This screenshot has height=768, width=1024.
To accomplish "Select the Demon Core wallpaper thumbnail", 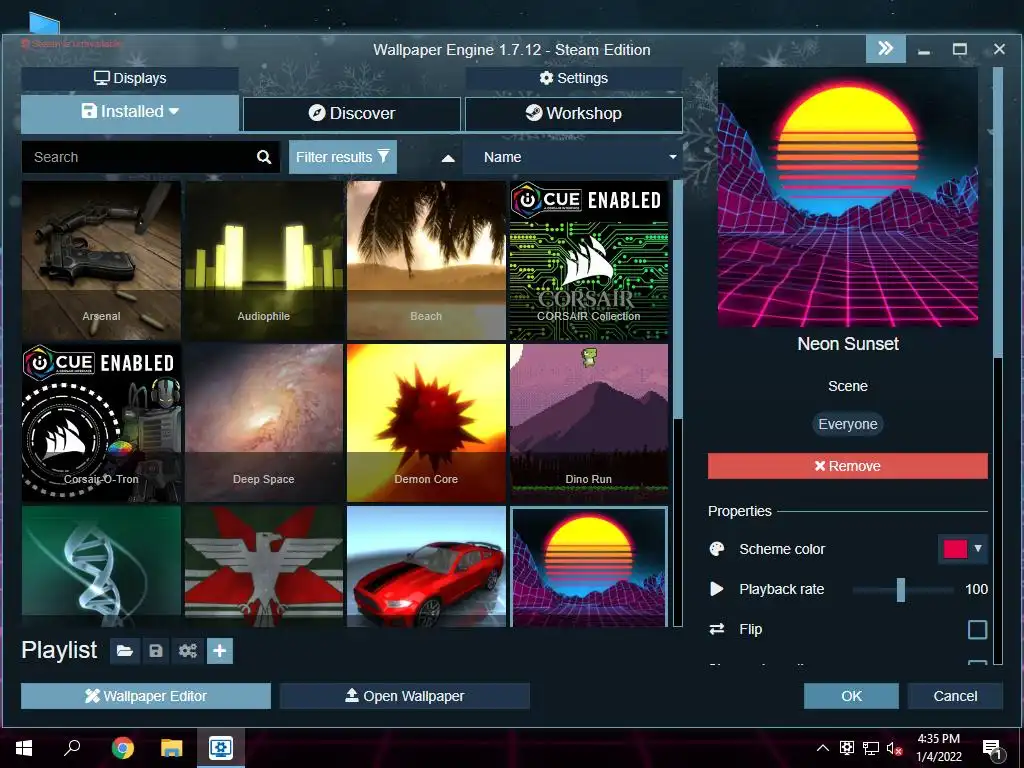I will click(426, 423).
